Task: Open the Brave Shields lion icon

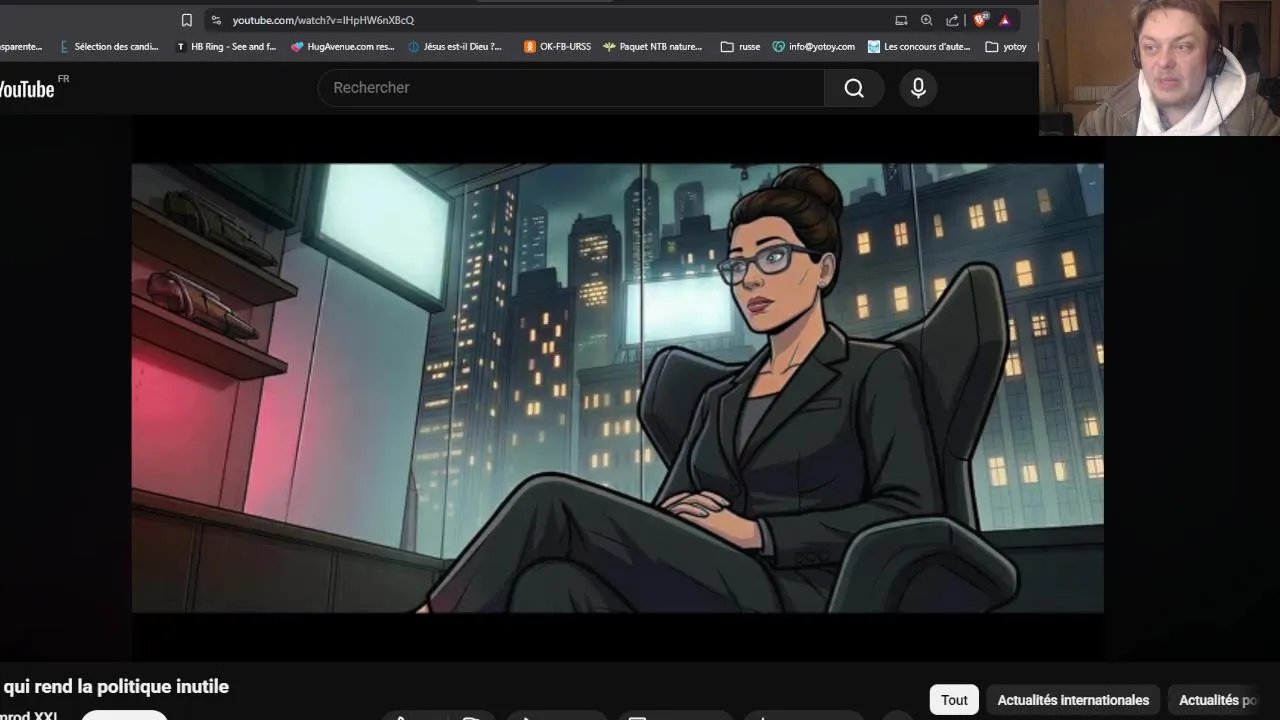Action: 981,20
